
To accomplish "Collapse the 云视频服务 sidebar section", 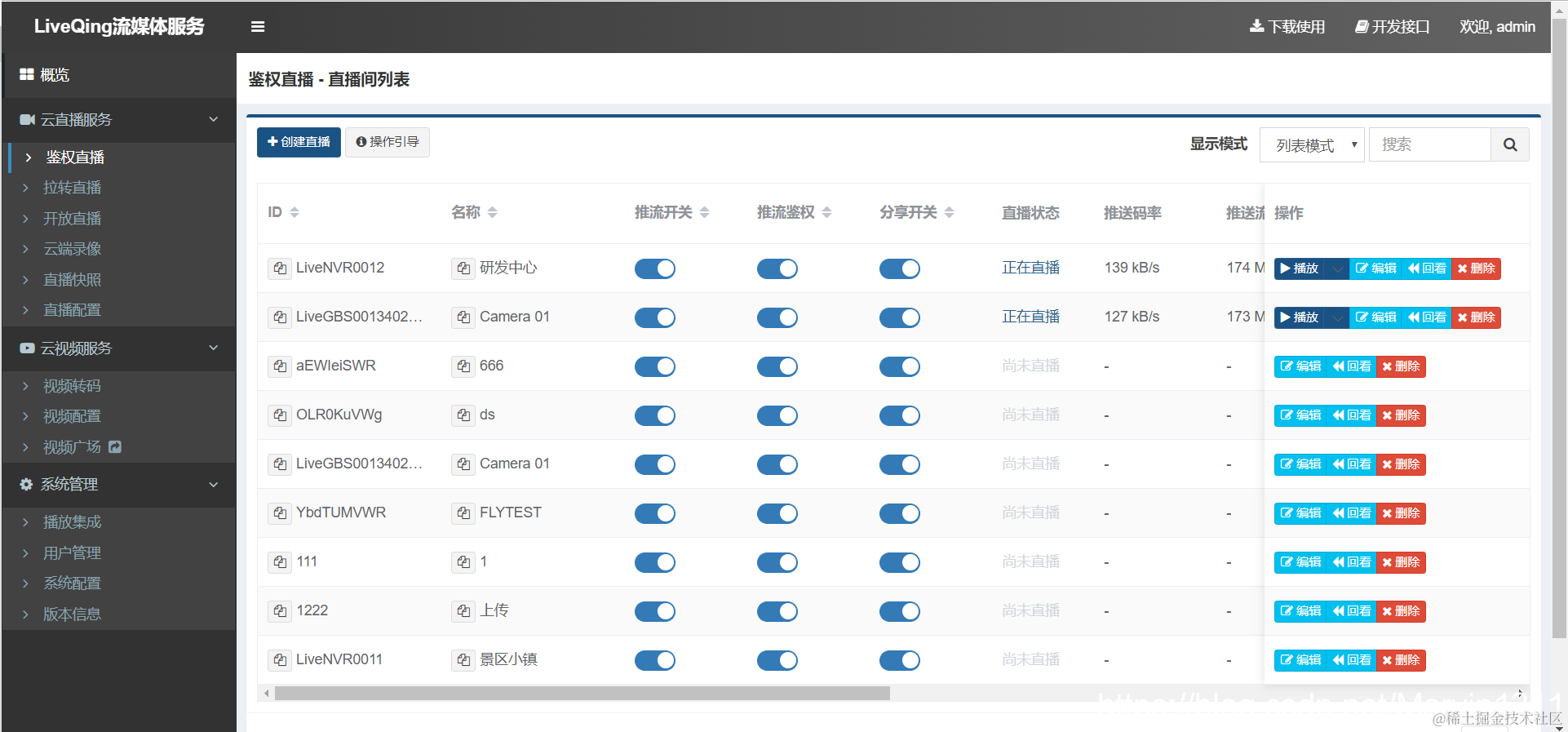I will (119, 348).
